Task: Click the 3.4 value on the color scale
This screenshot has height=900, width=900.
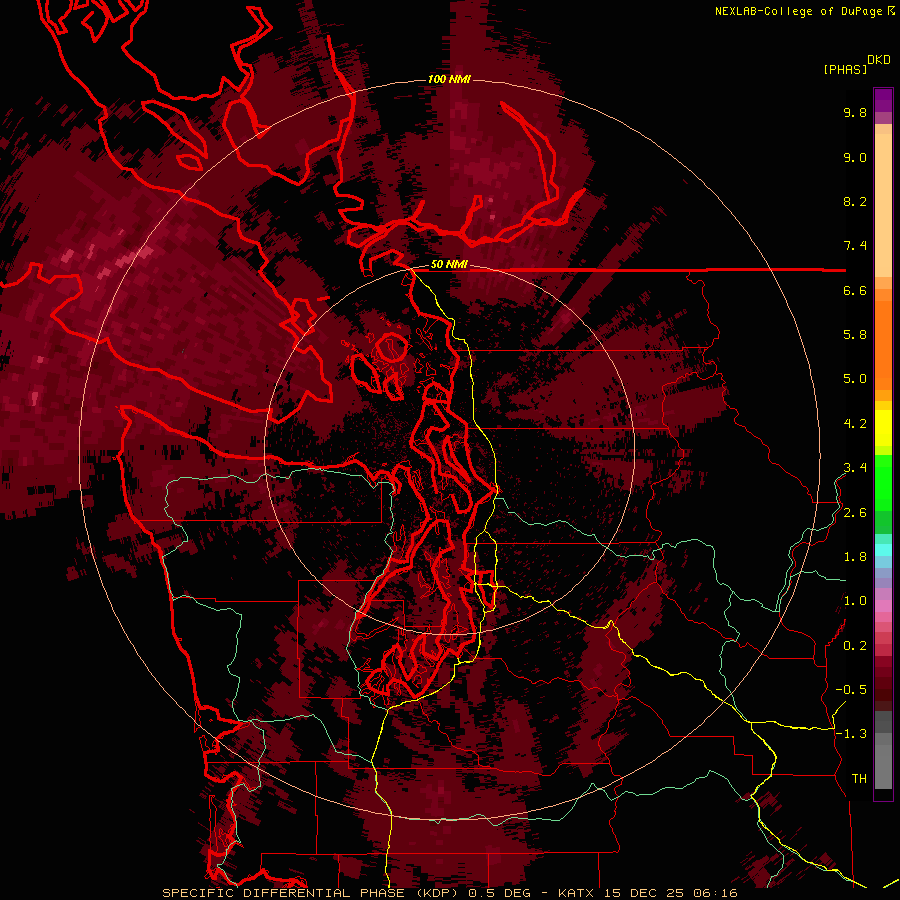Action: click(x=855, y=468)
